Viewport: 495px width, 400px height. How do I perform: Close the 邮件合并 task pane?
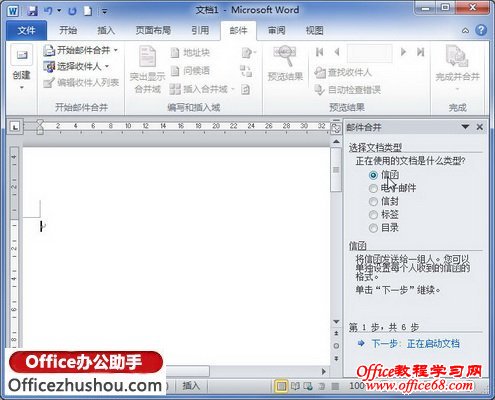tap(480, 127)
